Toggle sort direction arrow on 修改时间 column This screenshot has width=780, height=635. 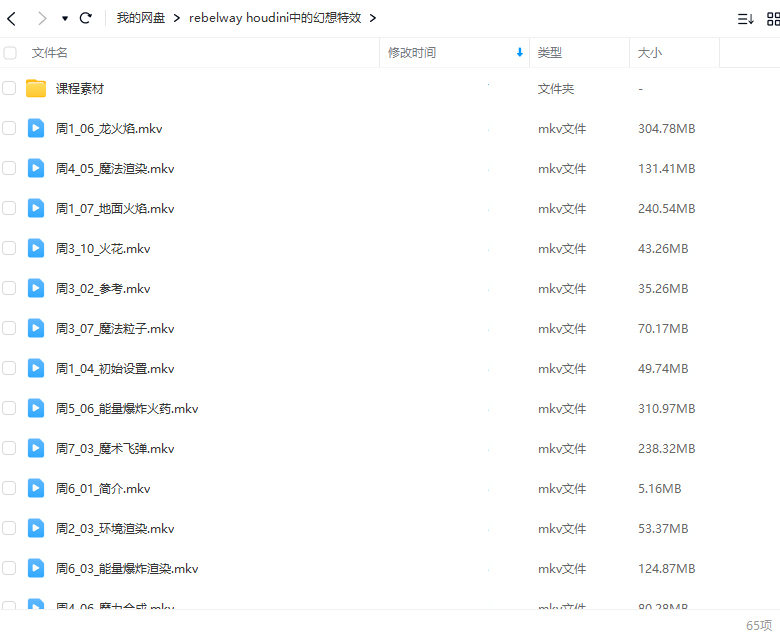click(519, 53)
